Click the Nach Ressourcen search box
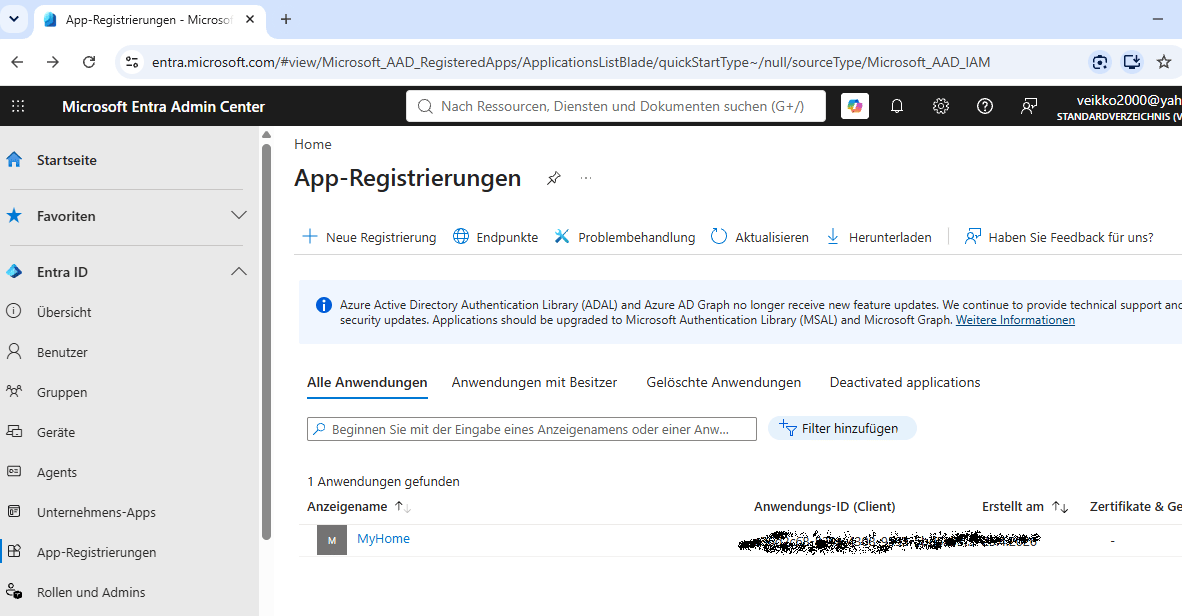 616,106
